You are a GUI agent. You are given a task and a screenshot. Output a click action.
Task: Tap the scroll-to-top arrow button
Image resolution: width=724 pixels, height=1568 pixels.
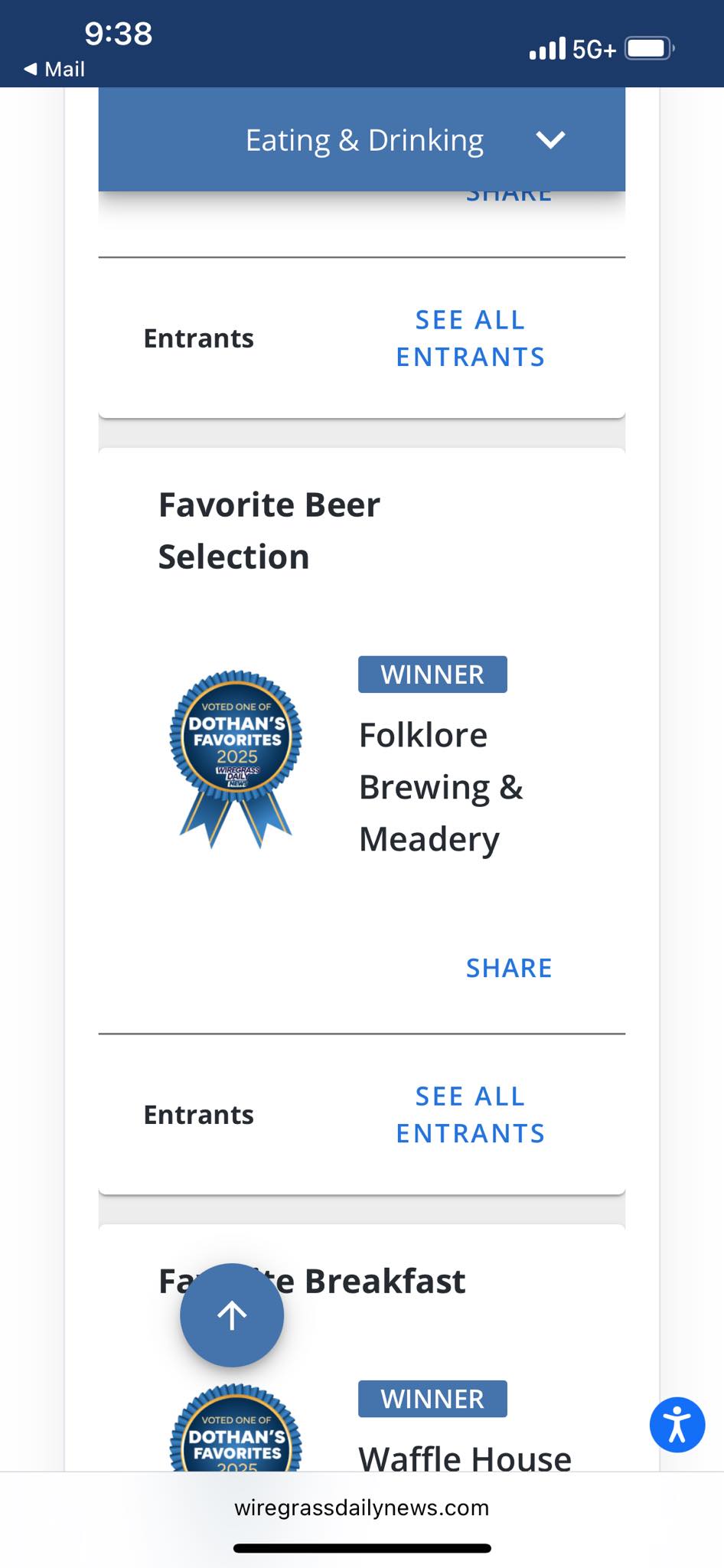pos(231,1314)
